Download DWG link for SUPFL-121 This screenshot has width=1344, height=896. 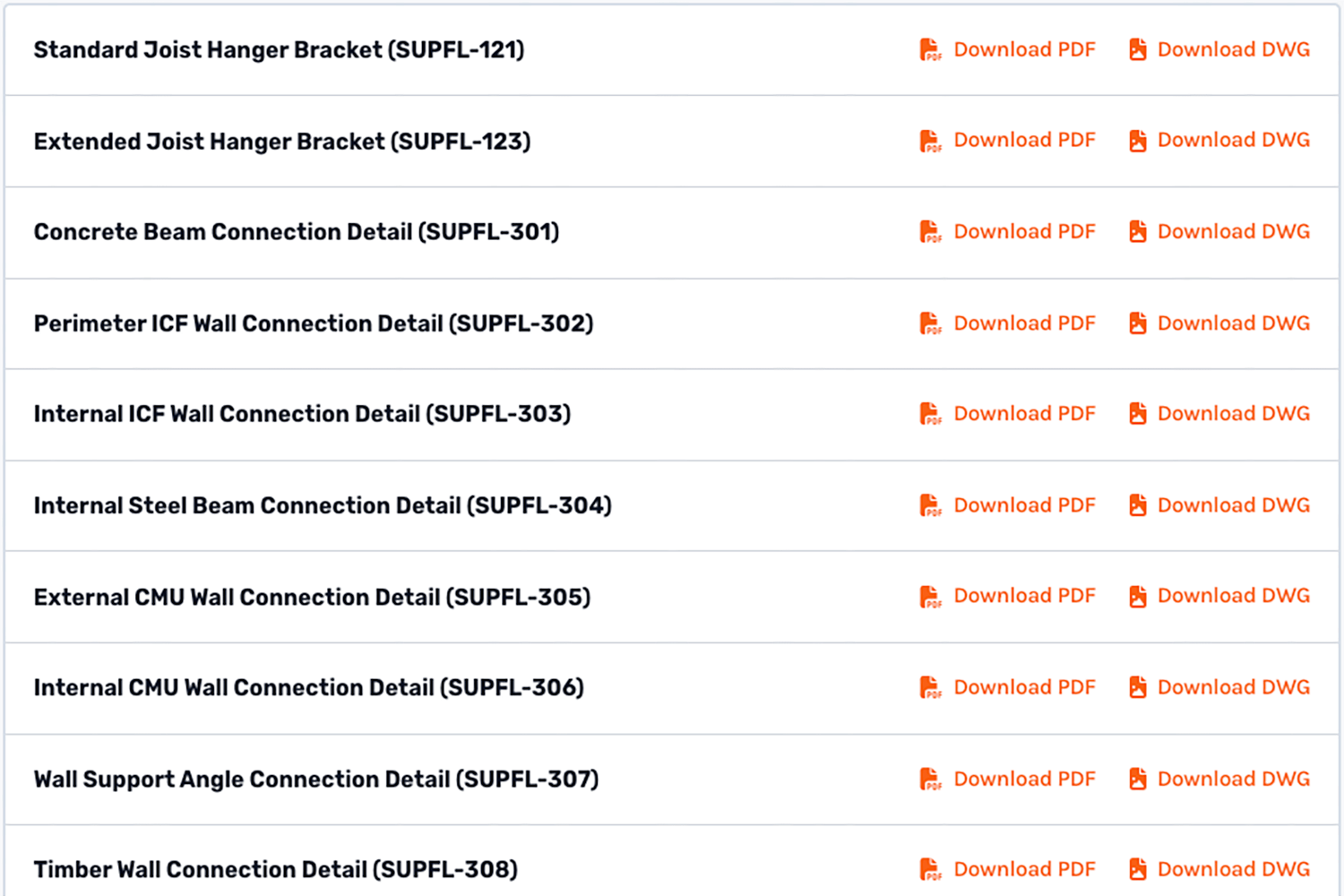[x=1233, y=50]
